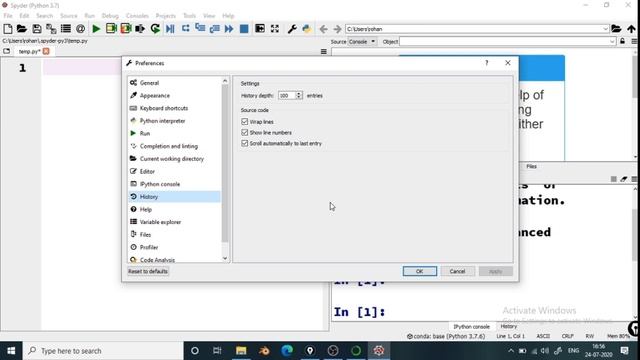640x360 pixels.
Task: Open the Help Source Console dropdown
Action: tap(362, 42)
